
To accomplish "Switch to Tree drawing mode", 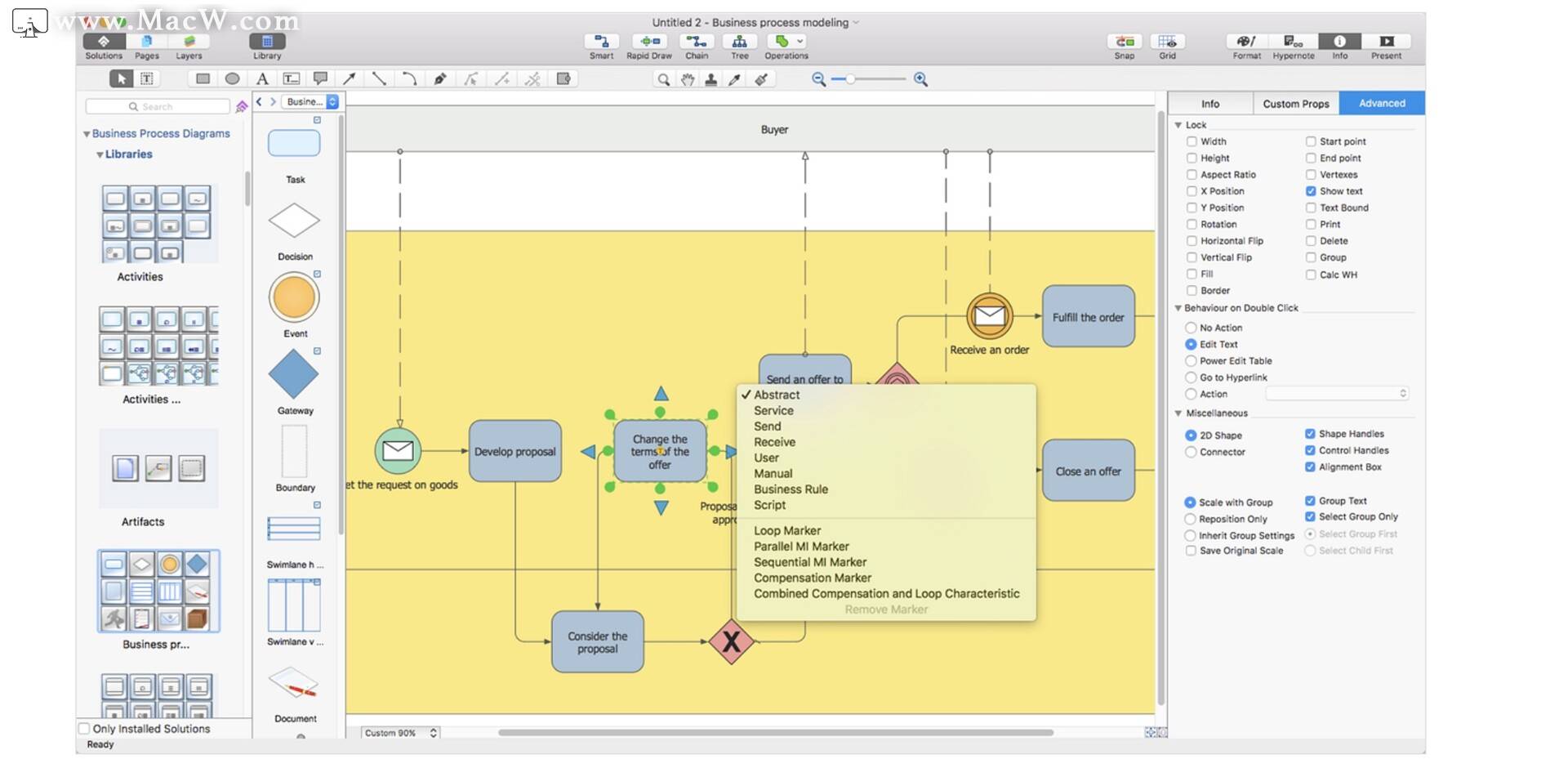I will click(739, 45).
